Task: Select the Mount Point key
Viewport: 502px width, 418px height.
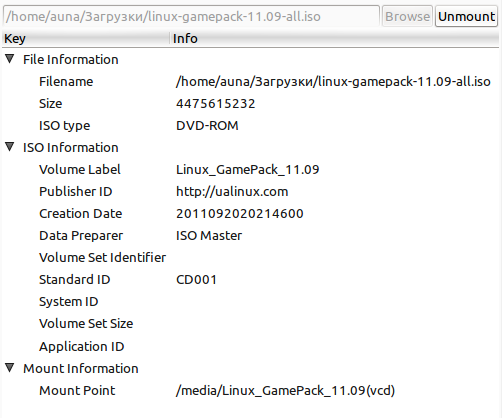Action: click(x=77, y=391)
